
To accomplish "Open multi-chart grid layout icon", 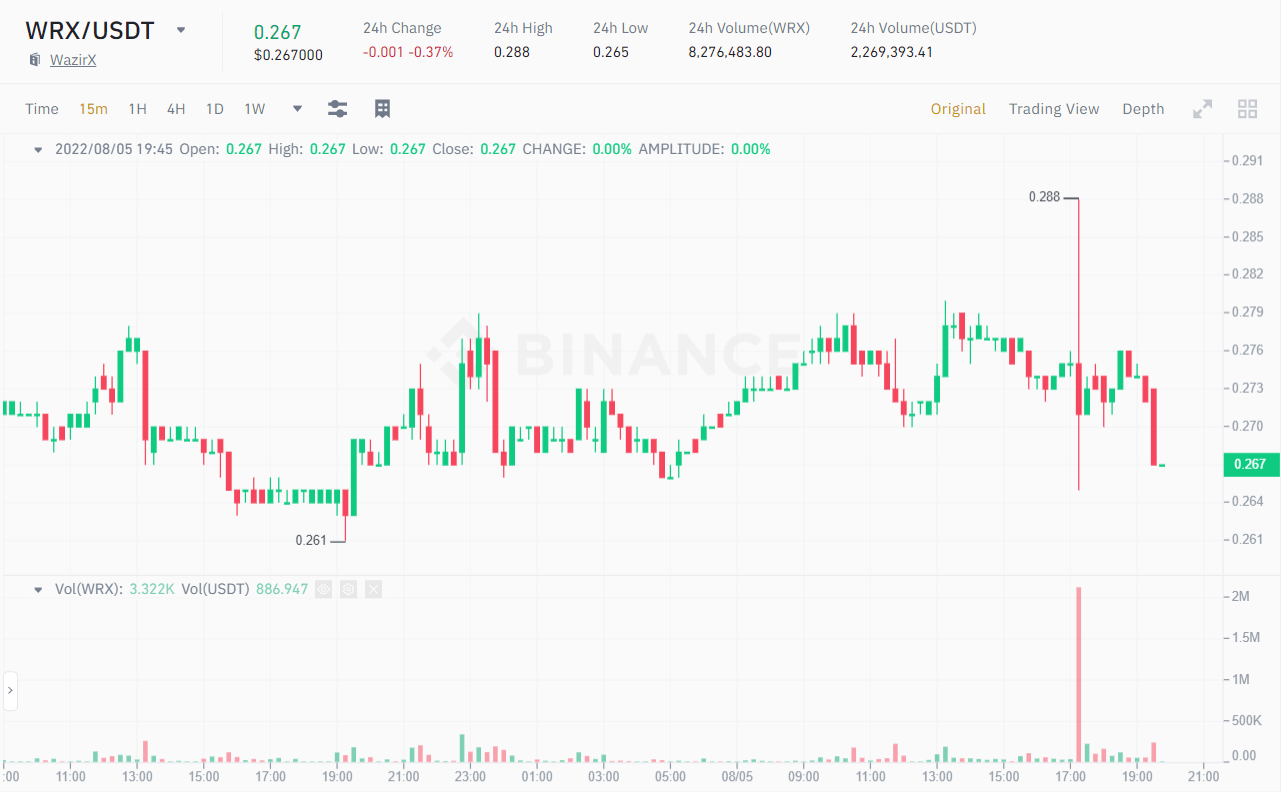I will click(x=1247, y=109).
